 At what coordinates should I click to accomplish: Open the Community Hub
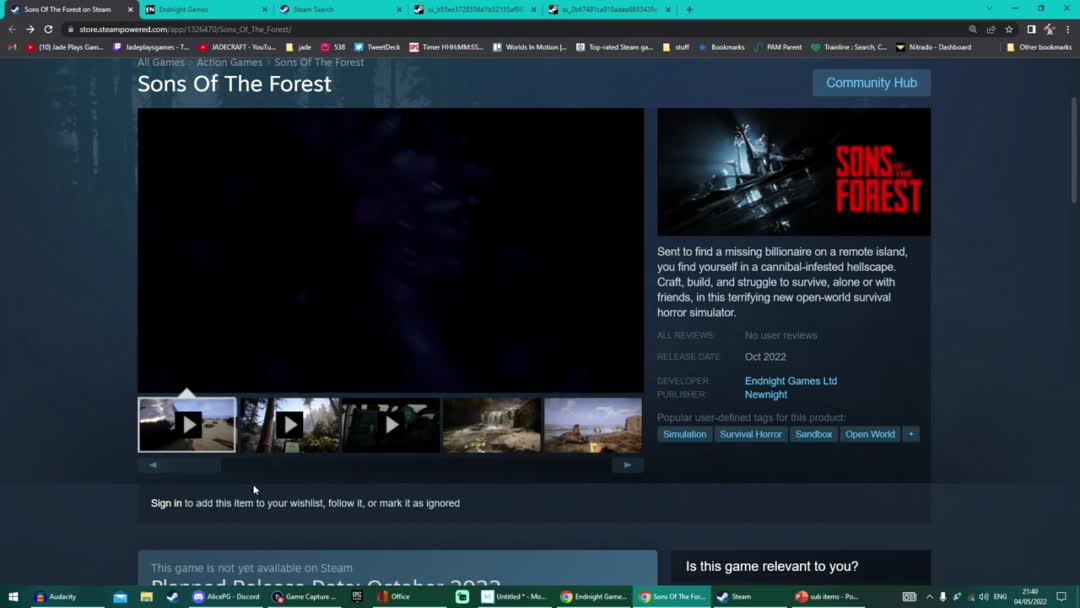[871, 83]
